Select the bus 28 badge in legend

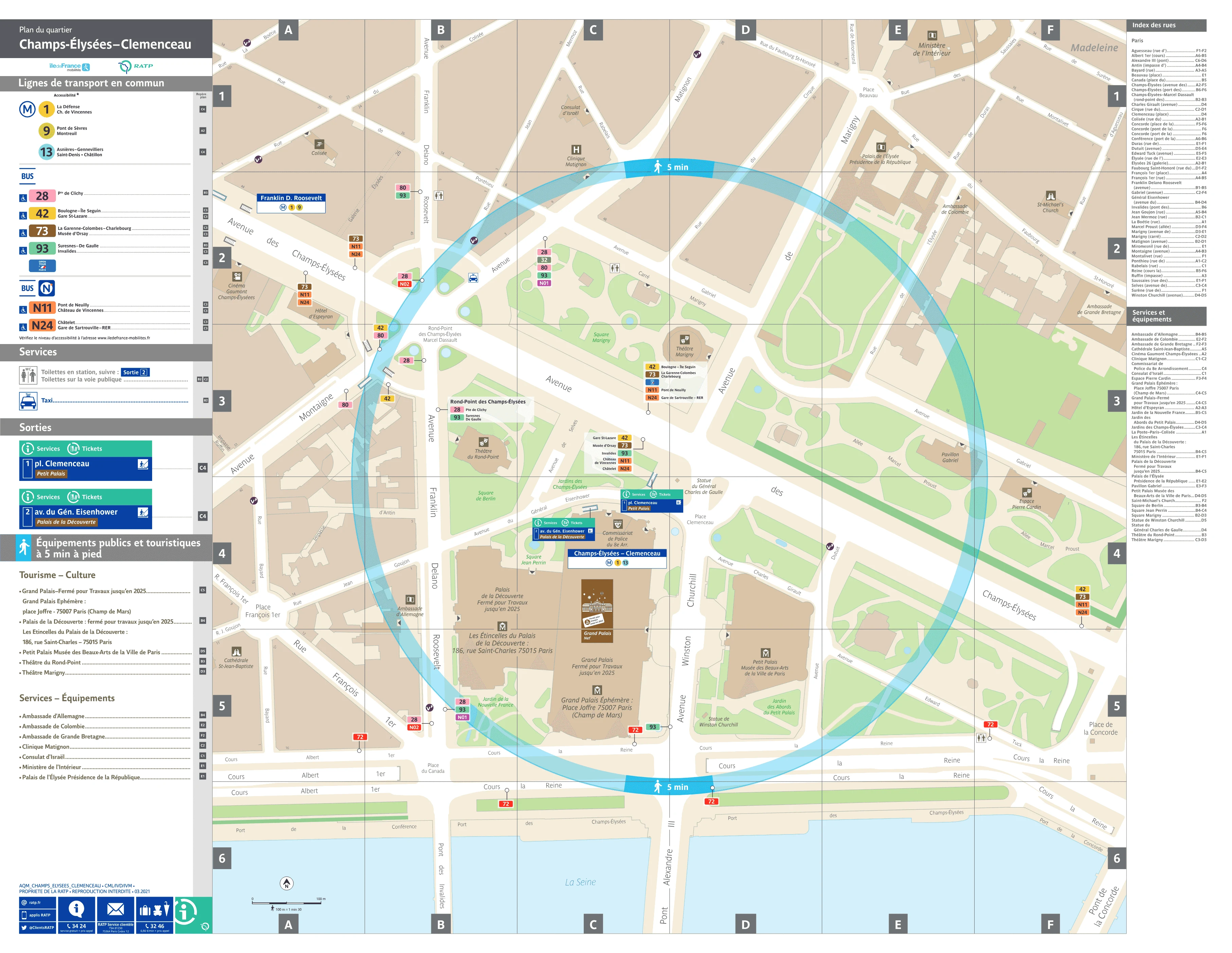click(42, 196)
